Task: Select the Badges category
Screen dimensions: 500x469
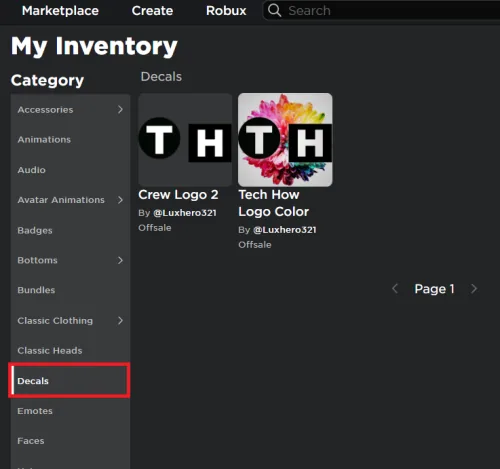Action: pos(70,230)
